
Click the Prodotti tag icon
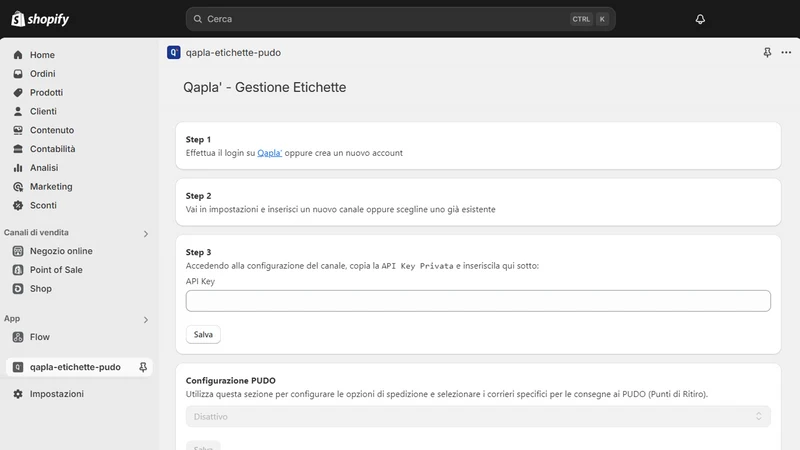[18, 92]
